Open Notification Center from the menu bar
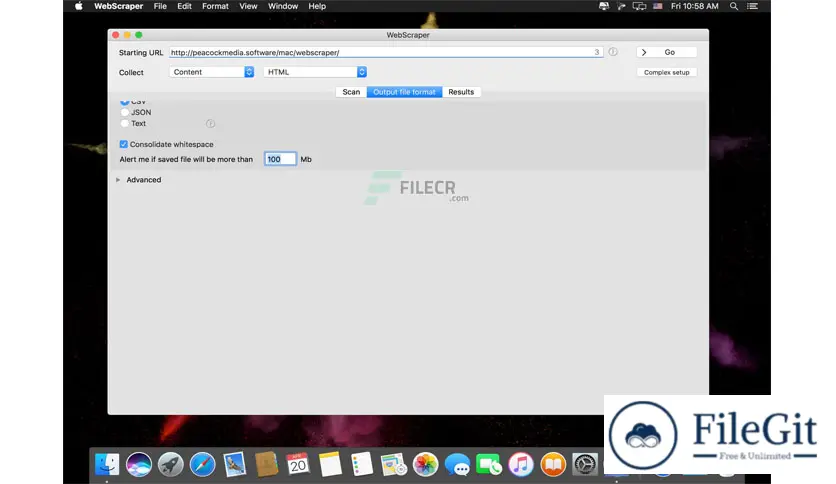 pos(752,6)
